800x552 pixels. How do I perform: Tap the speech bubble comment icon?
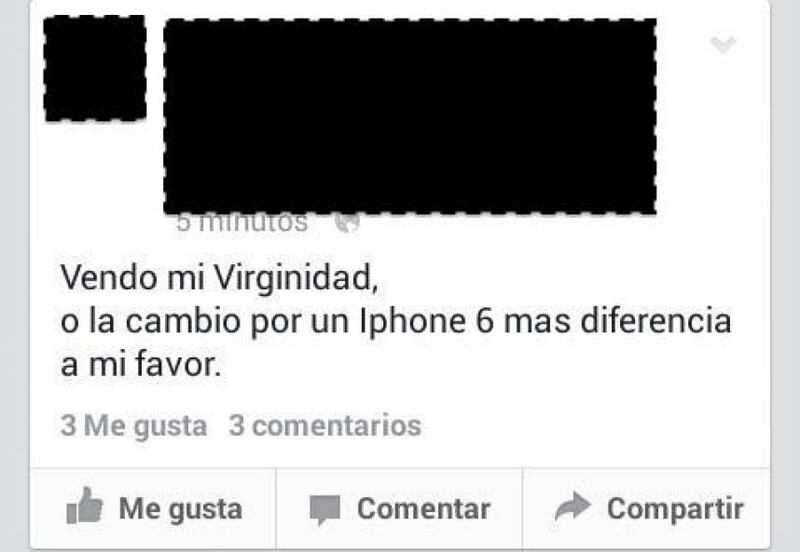(x=324, y=510)
